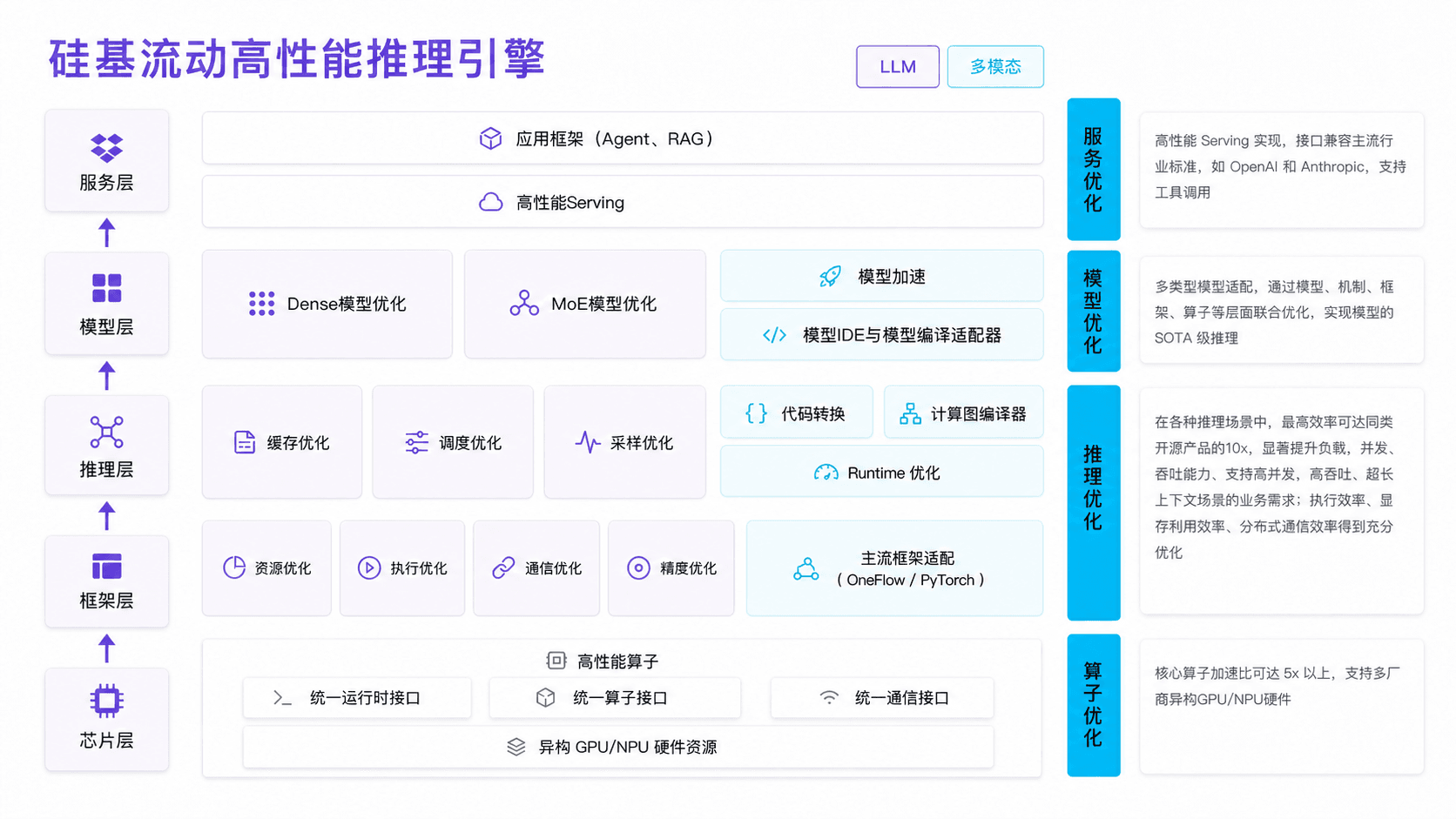Image resolution: width=1456 pixels, height=819 pixels.
Task: Click the curly-braces icon beside 代码转换
Action: point(756,413)
